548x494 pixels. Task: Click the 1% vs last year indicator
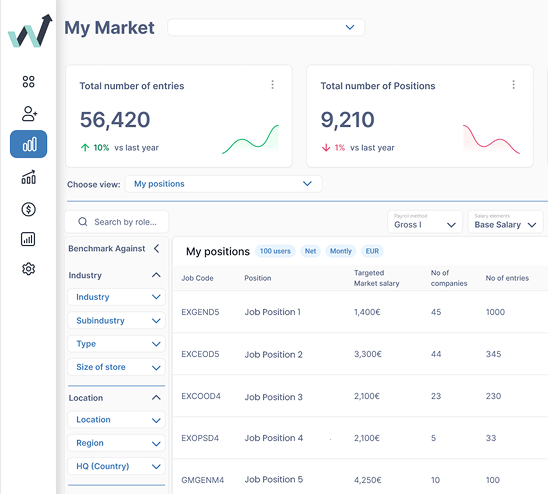[358, 148]
